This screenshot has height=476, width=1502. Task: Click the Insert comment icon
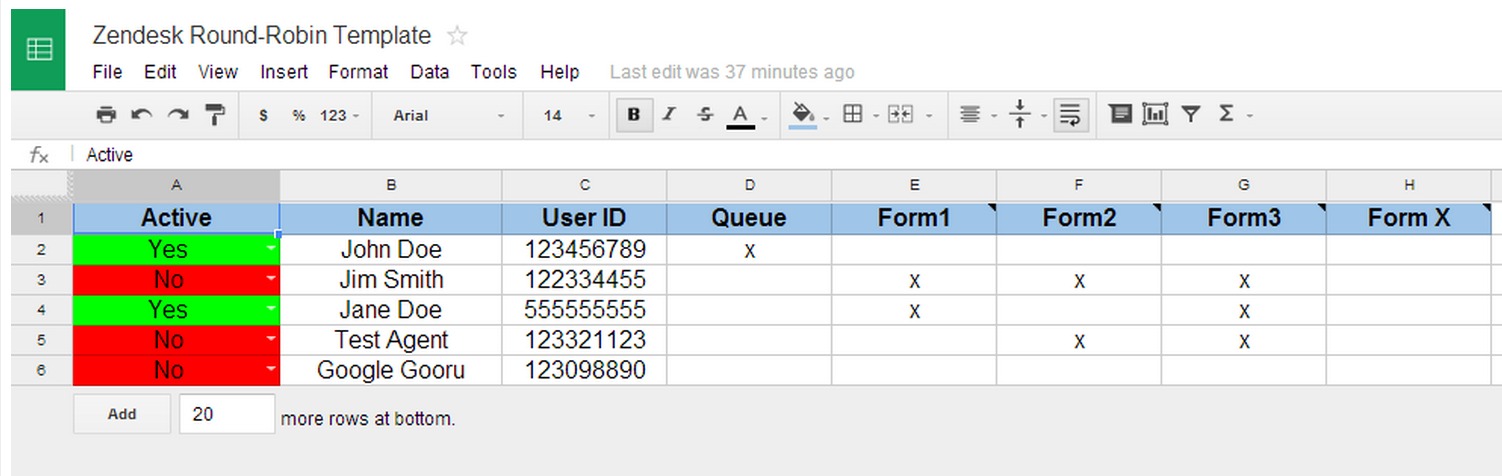click(1121, 115)
